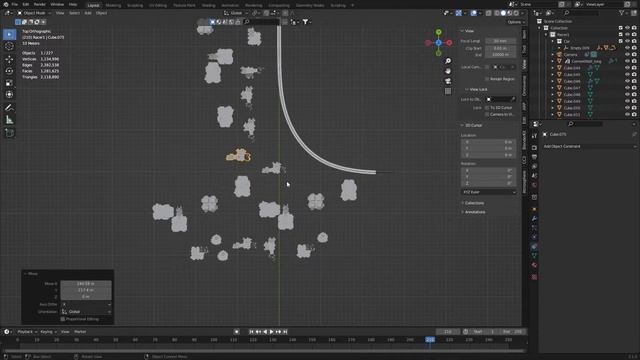Click the current frame marker on timeline
The width and height of the screenshot is (640, 360).
click(x=430, y=340)
